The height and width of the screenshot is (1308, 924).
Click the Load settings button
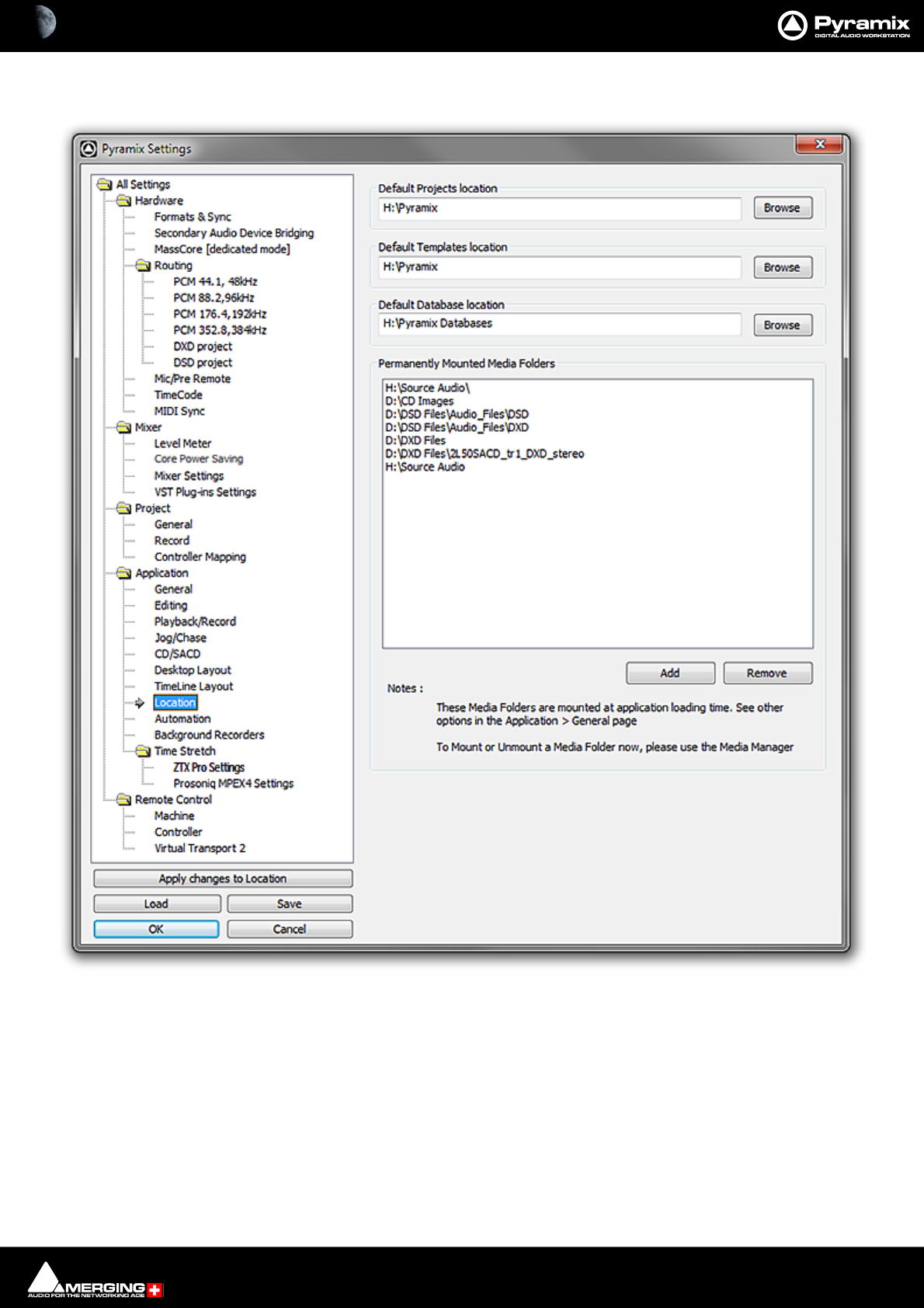tap(157, 904)
